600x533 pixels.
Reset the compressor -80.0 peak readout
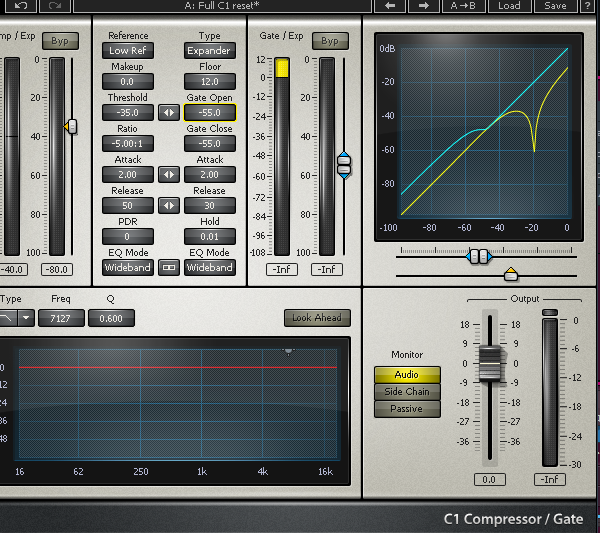(x=57, y=269)
